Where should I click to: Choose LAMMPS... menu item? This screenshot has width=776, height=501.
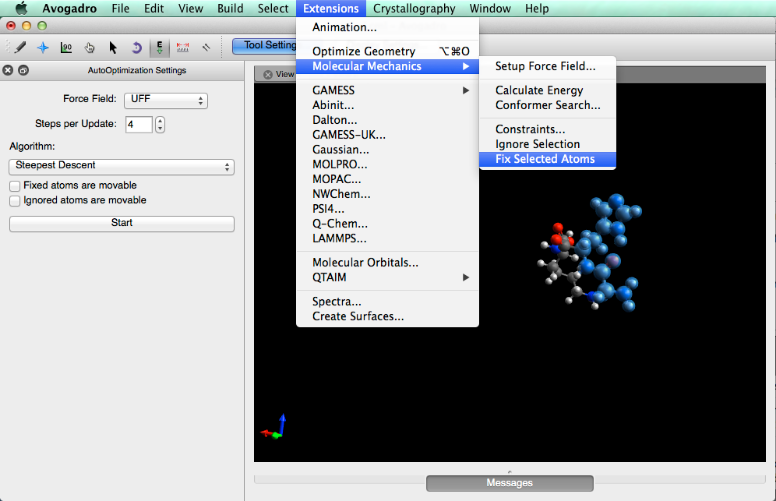(x=388, y=239)
